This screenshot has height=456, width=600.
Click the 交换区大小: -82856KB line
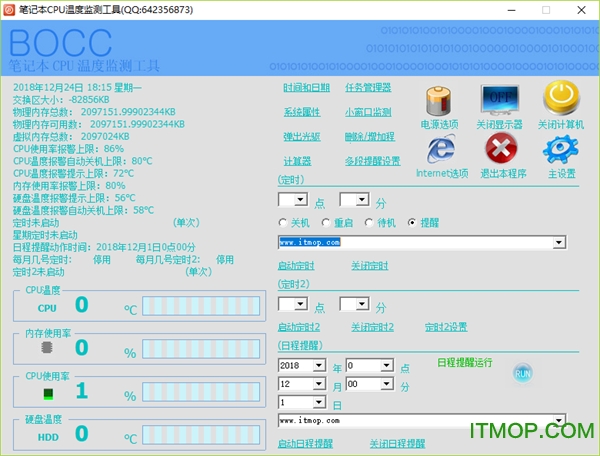click(x=61, y=100)
